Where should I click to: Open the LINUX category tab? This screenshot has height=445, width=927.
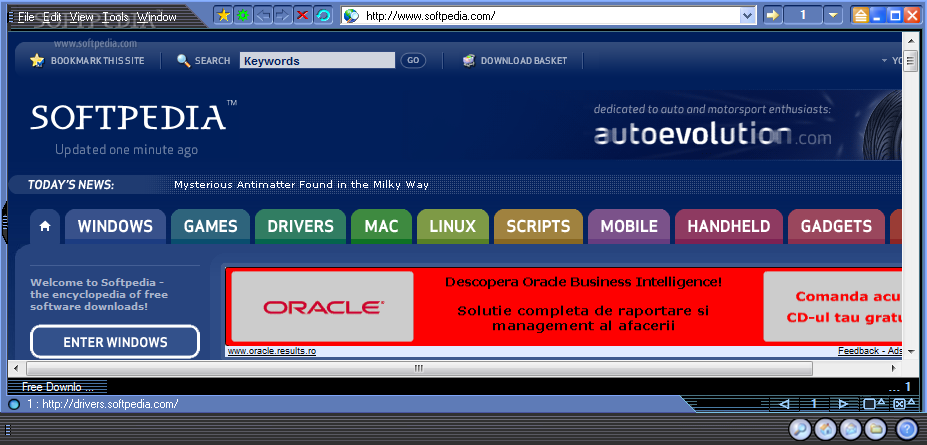pyautogui.click(x=453, y=226)
